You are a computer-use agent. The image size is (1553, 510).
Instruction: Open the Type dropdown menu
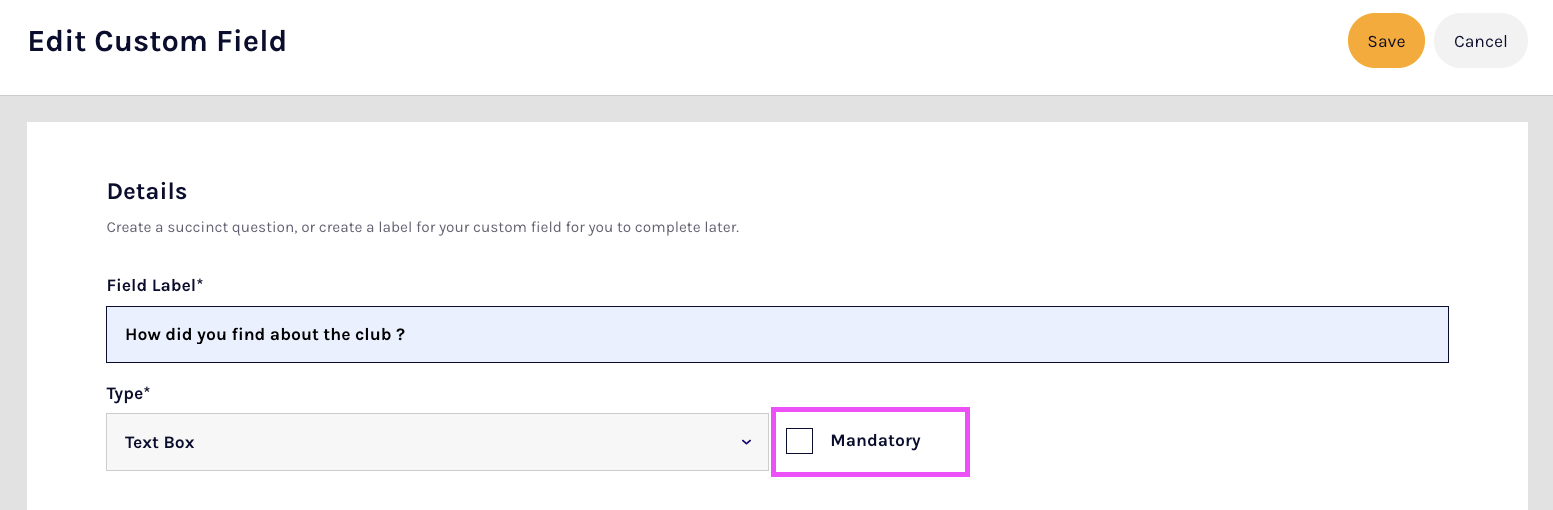pyautogui.click(x=437, y=442)
